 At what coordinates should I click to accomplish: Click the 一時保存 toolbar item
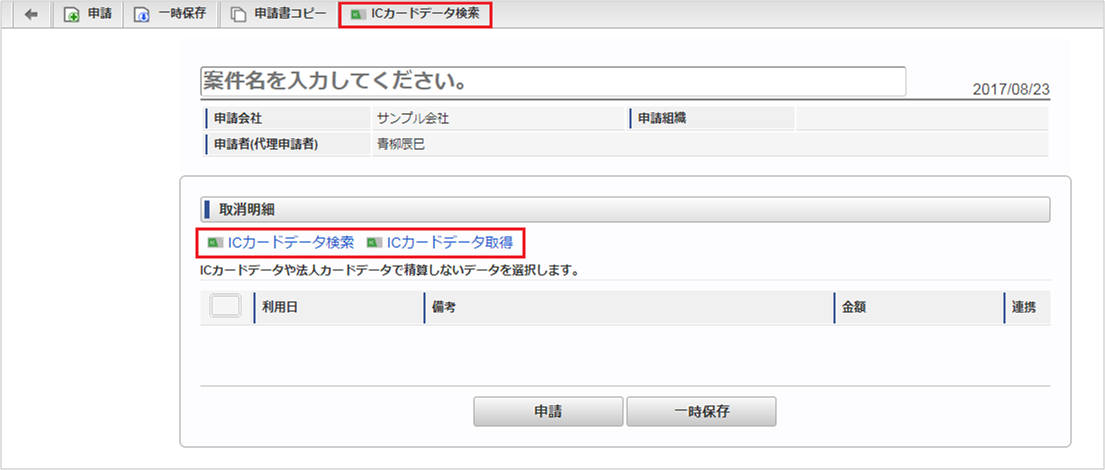[171, 15]
